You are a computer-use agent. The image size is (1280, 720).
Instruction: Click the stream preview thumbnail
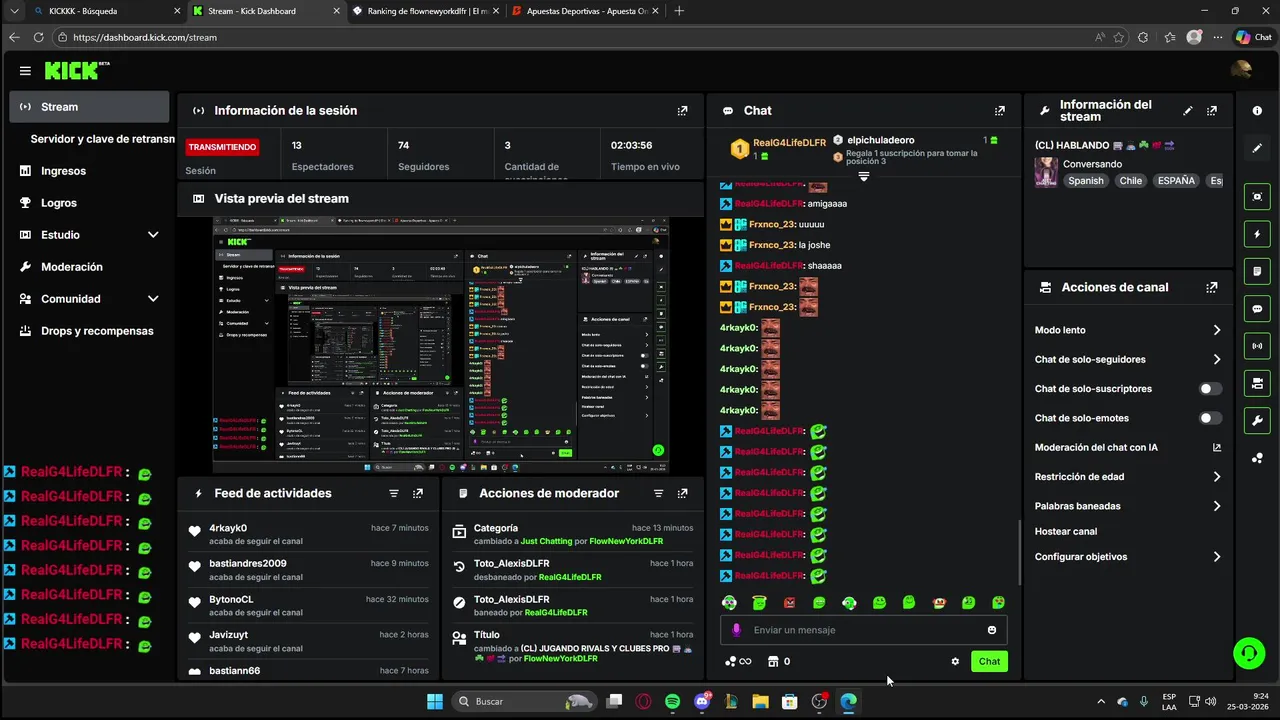click(441, 345)
